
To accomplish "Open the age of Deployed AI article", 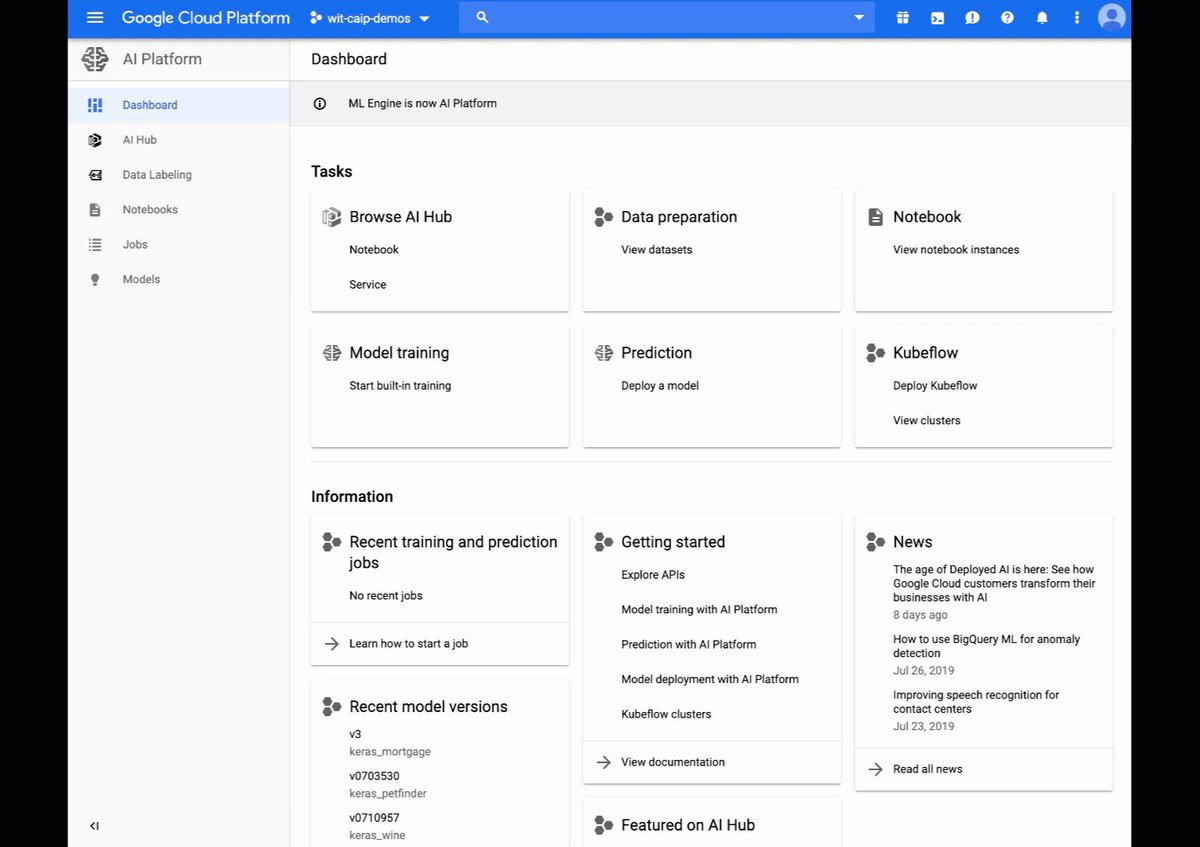I will click(994, 583).
